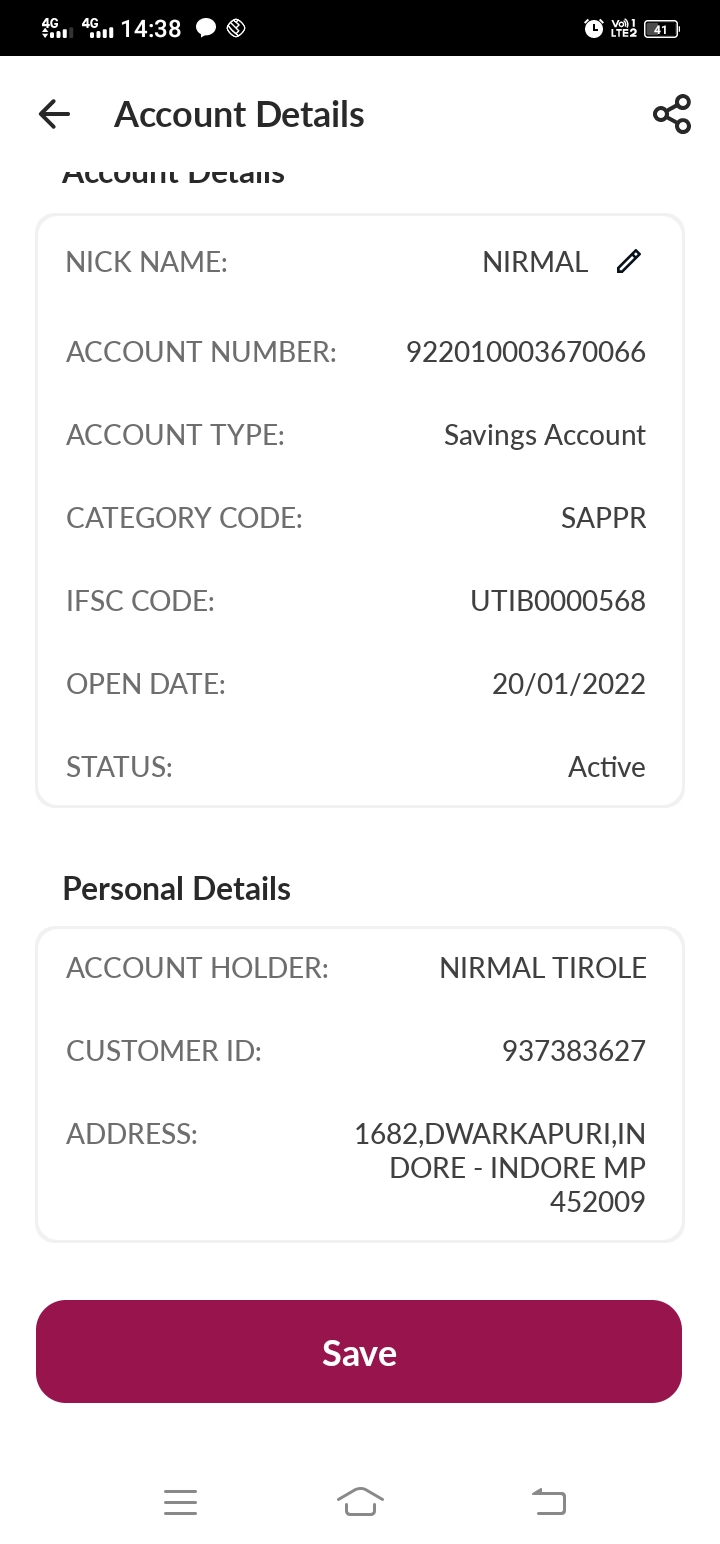Tap Android recent apps menu icon
720x1544 pixels.
click(x=180, y=1502)
